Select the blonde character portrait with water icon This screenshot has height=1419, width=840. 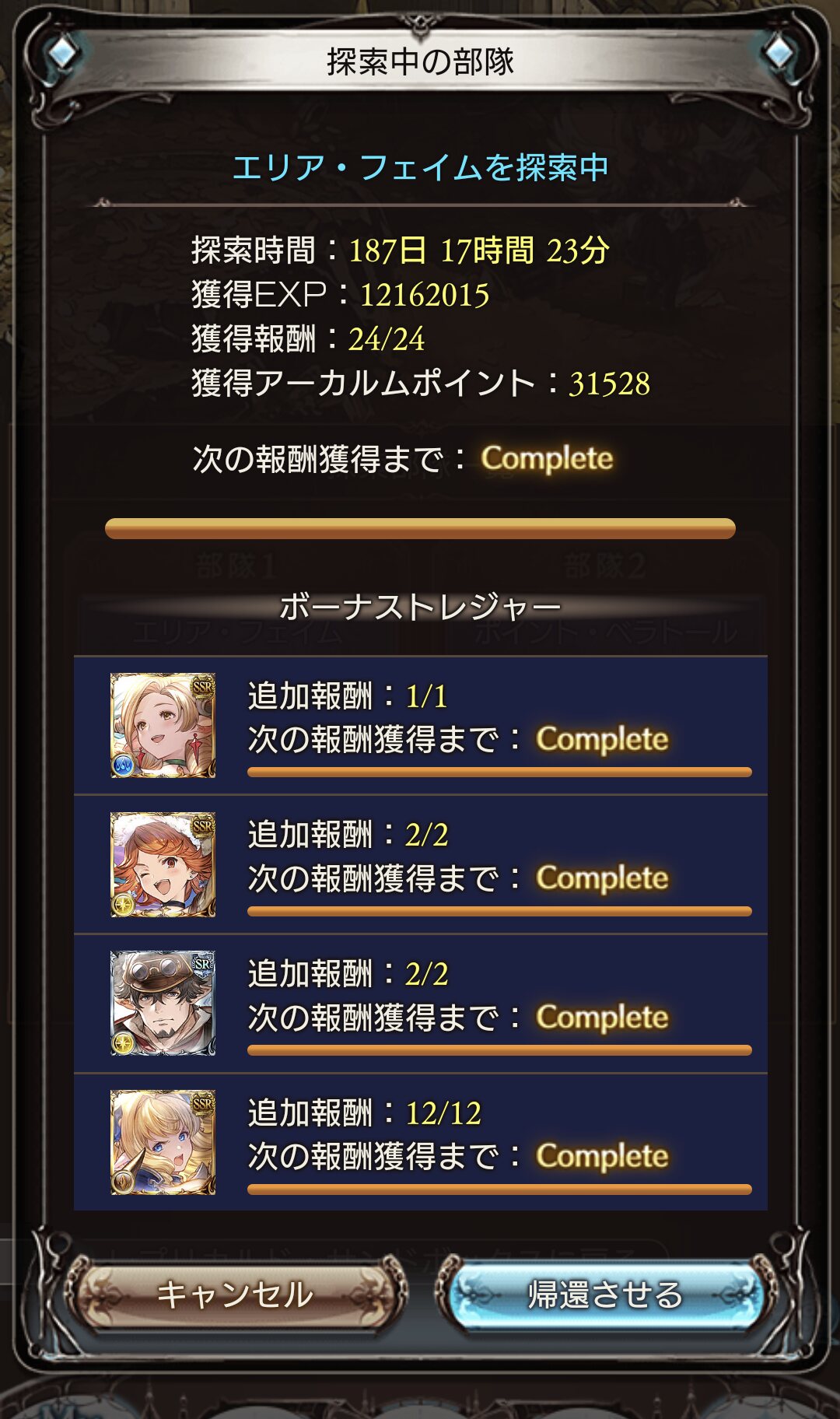tap(163, 726)
